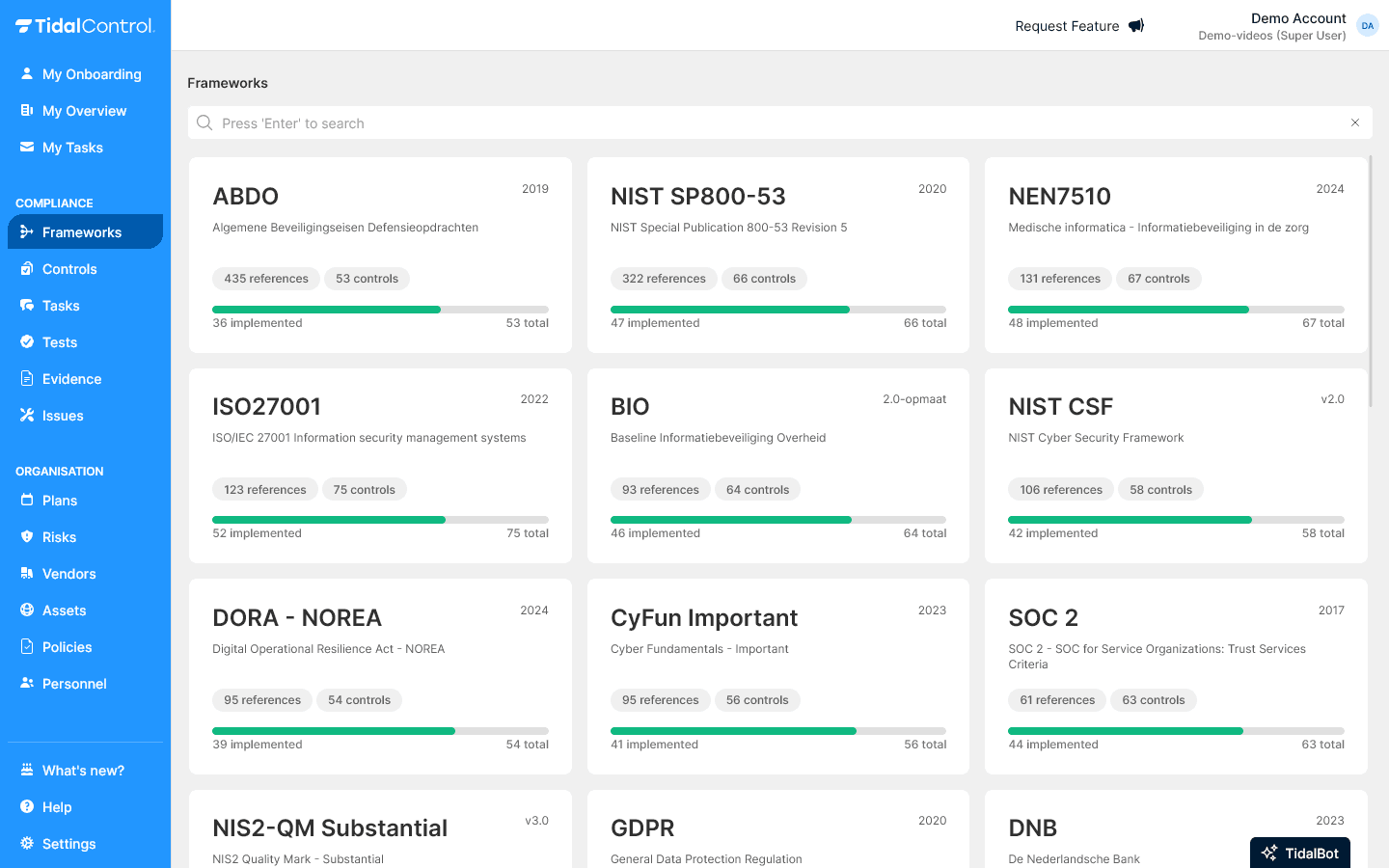1389x868 pixels.
Task: Click the TidalControl logo
Action: [85, 26]
